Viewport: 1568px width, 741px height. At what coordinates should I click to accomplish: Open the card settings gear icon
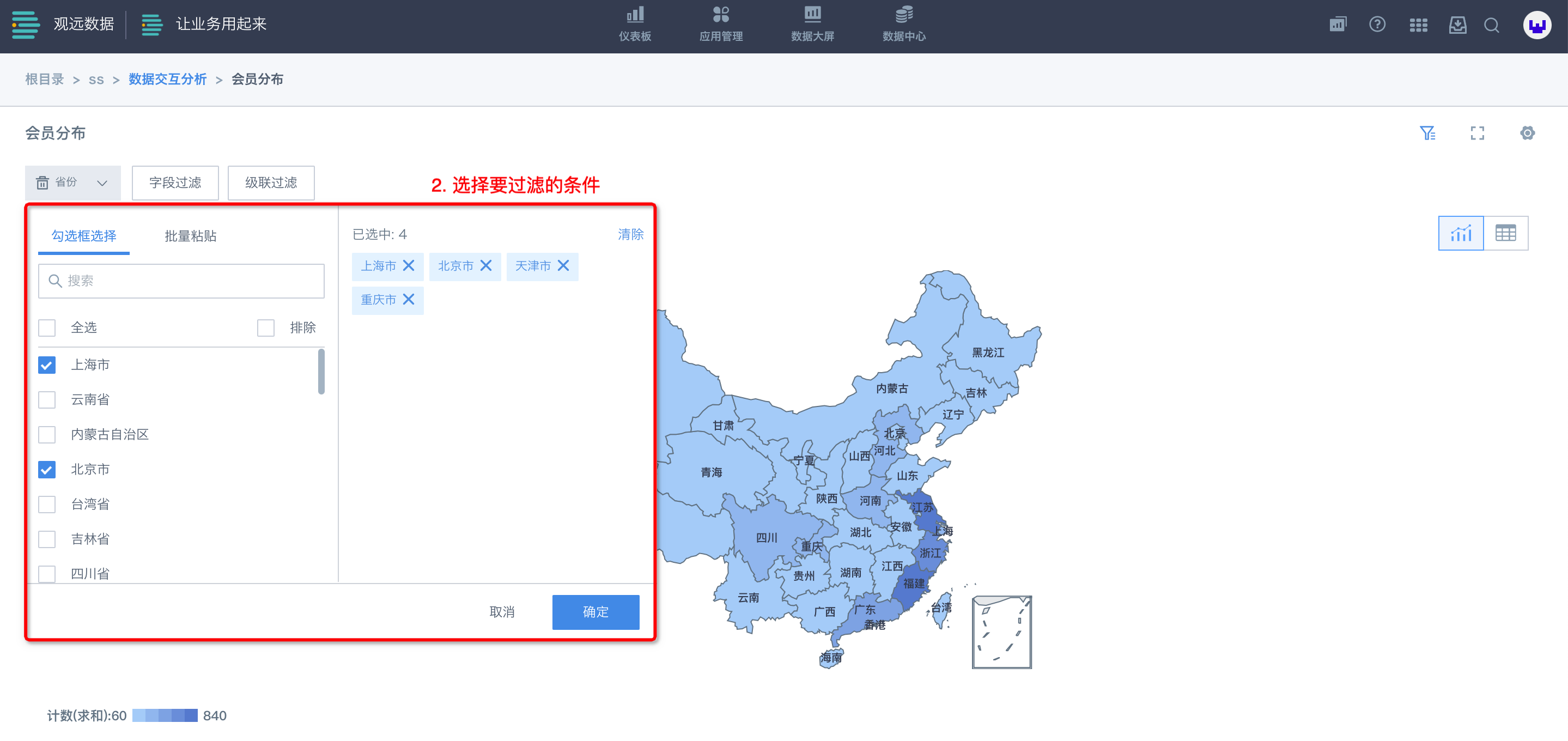[x=1527, y=133]
